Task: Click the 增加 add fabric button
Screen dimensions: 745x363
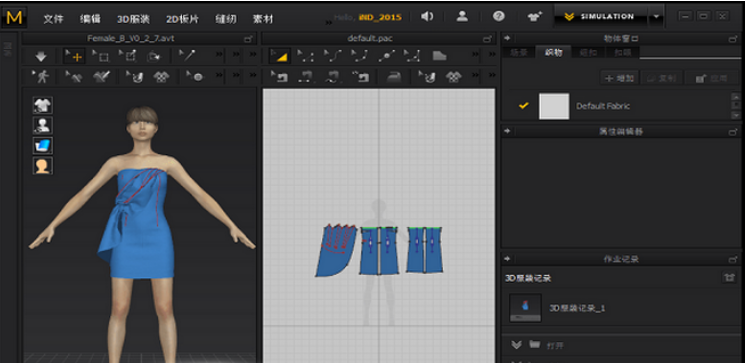Action: point(620,78)
